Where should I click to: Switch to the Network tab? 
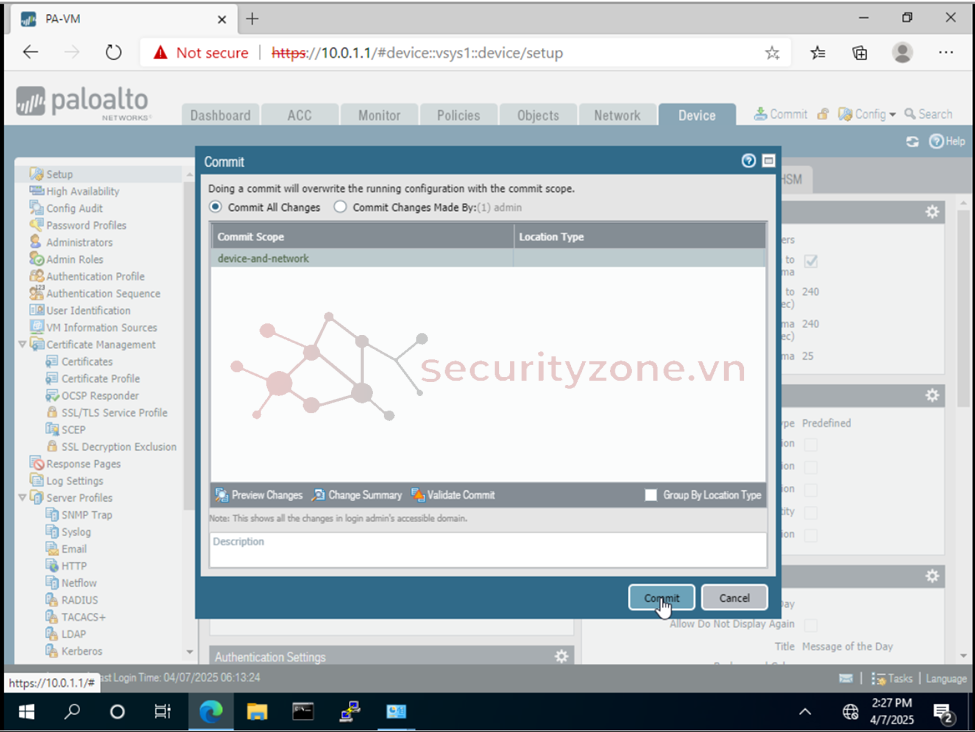tap(617, 115)
